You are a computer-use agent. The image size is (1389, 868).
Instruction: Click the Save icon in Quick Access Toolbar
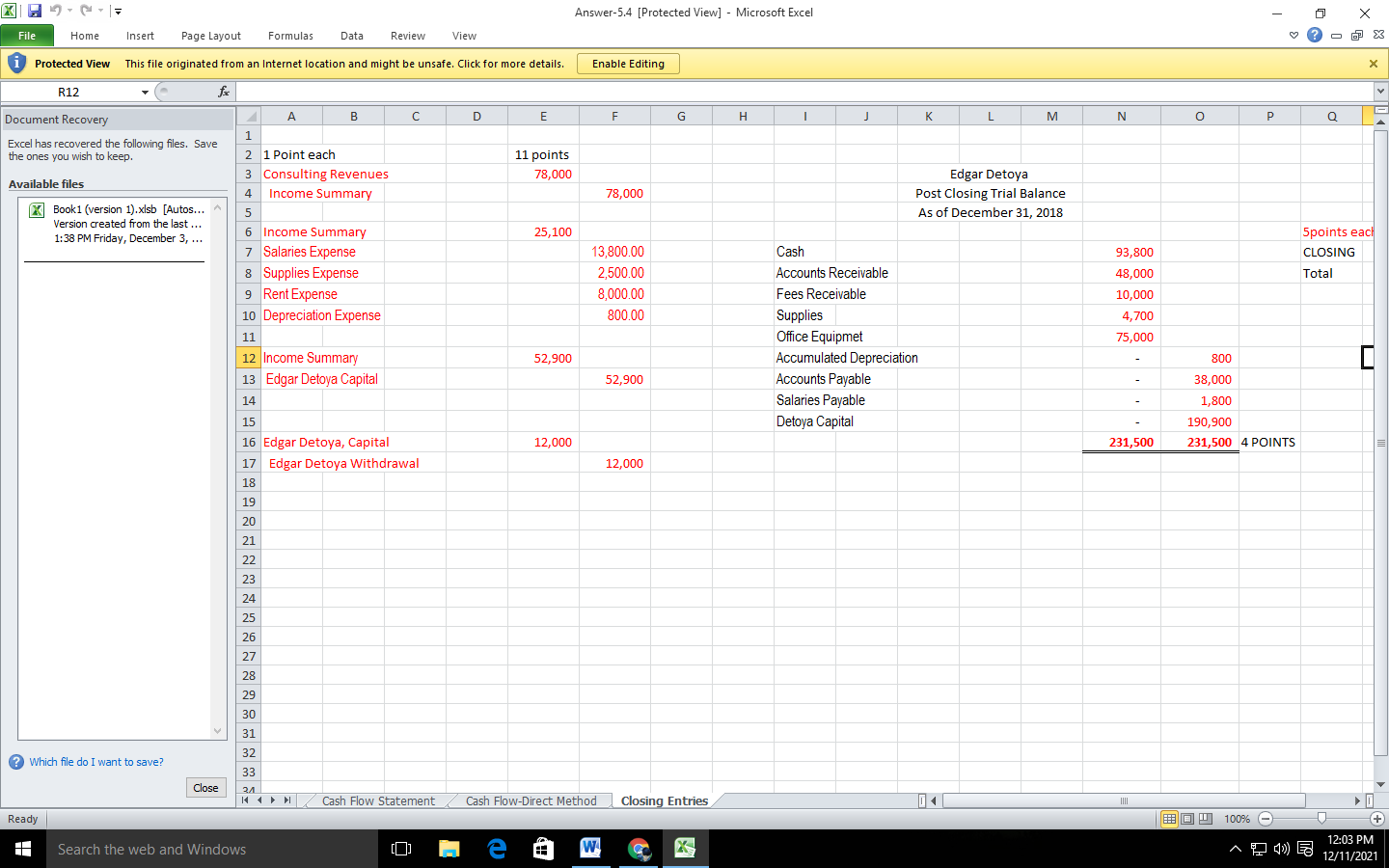click(x=35, y=12)
